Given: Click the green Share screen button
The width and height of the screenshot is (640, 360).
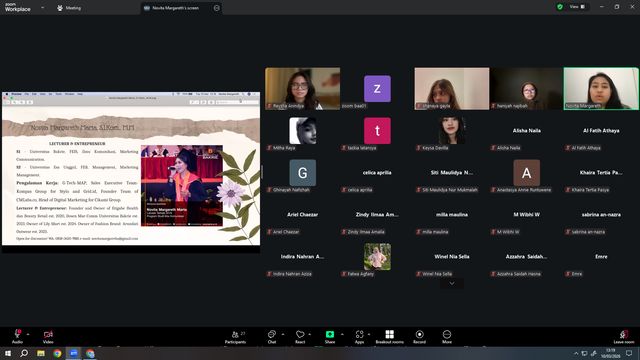Looking at the screenshot, I should pyautogui.click(x=330, y=337).
